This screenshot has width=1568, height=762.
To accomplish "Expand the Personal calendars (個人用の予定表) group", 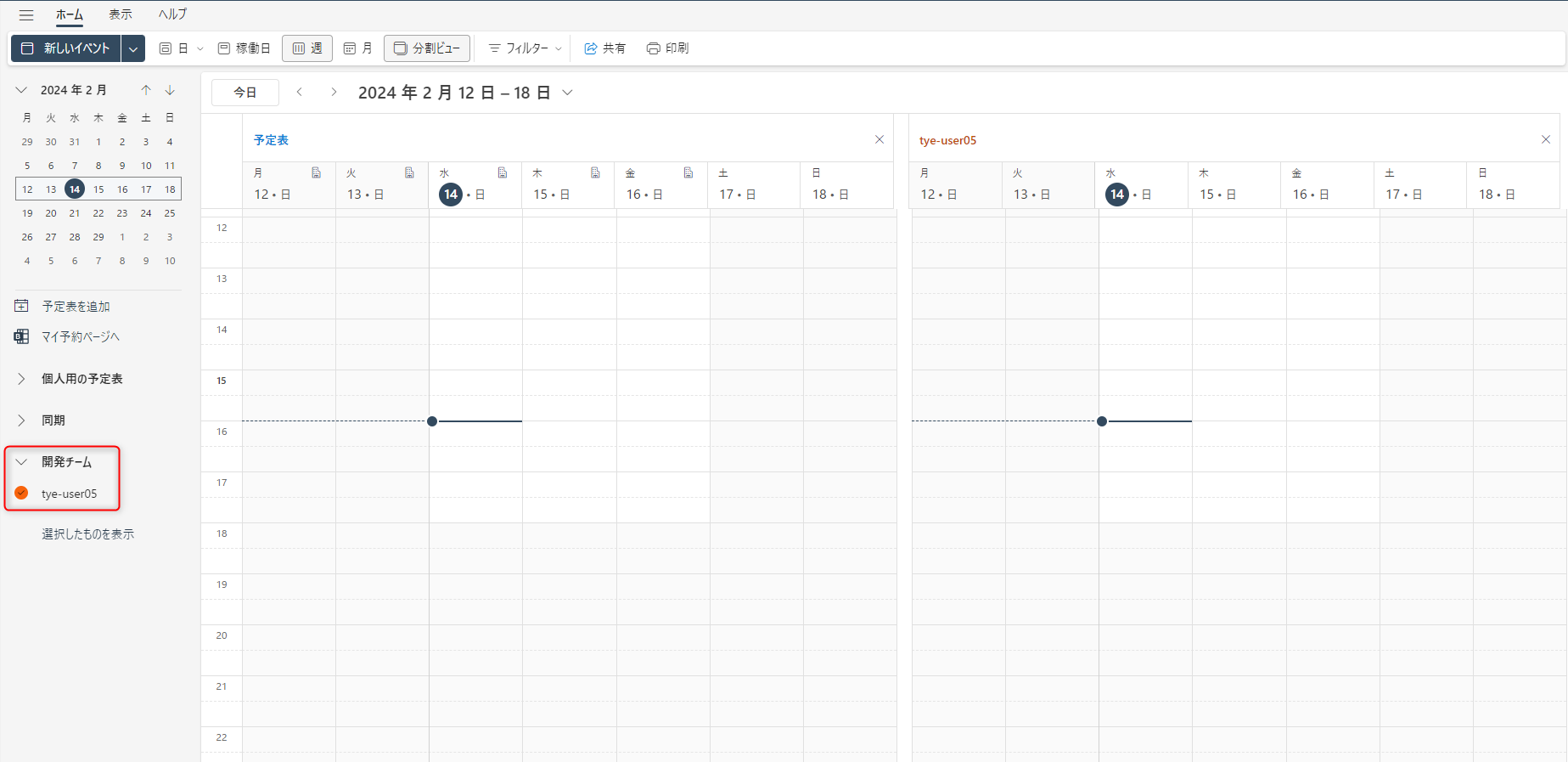I will click(x=22, y=379).
